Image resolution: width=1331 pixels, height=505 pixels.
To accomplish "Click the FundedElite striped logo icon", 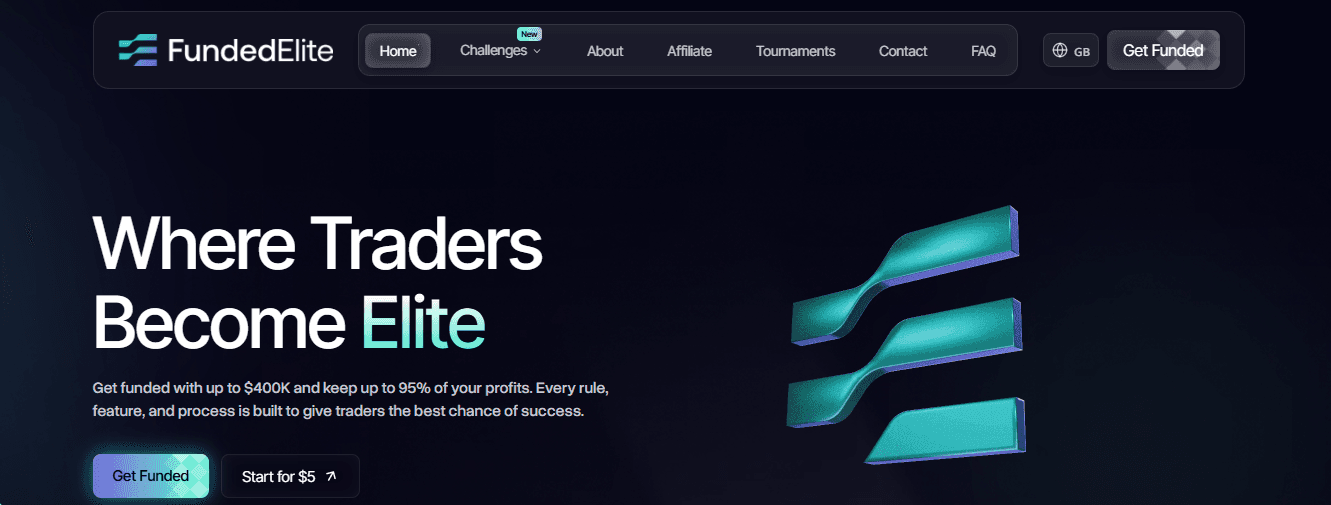I will point(138,50).
